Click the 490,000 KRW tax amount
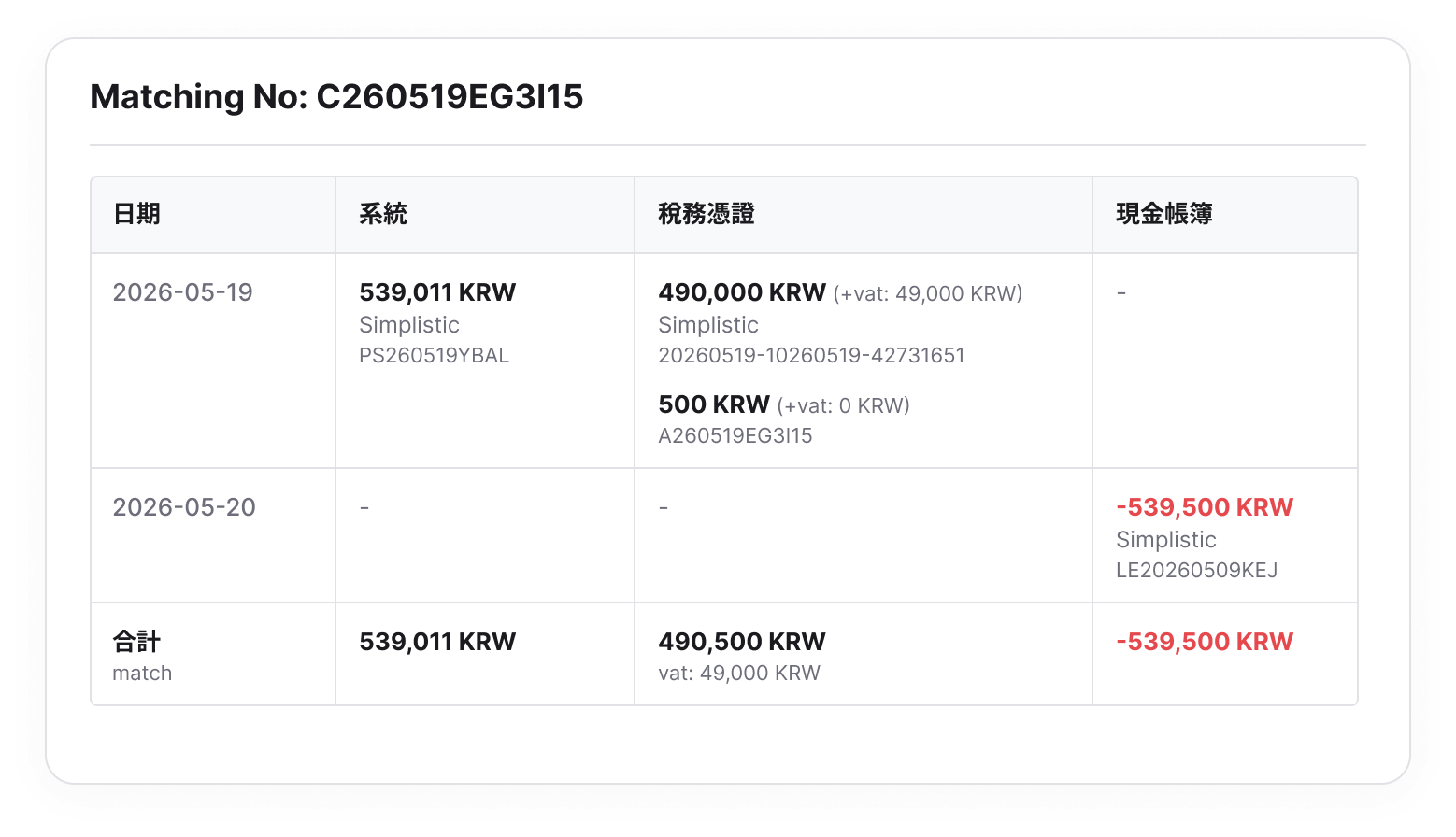1456x837 pixels. click(742, 292)
